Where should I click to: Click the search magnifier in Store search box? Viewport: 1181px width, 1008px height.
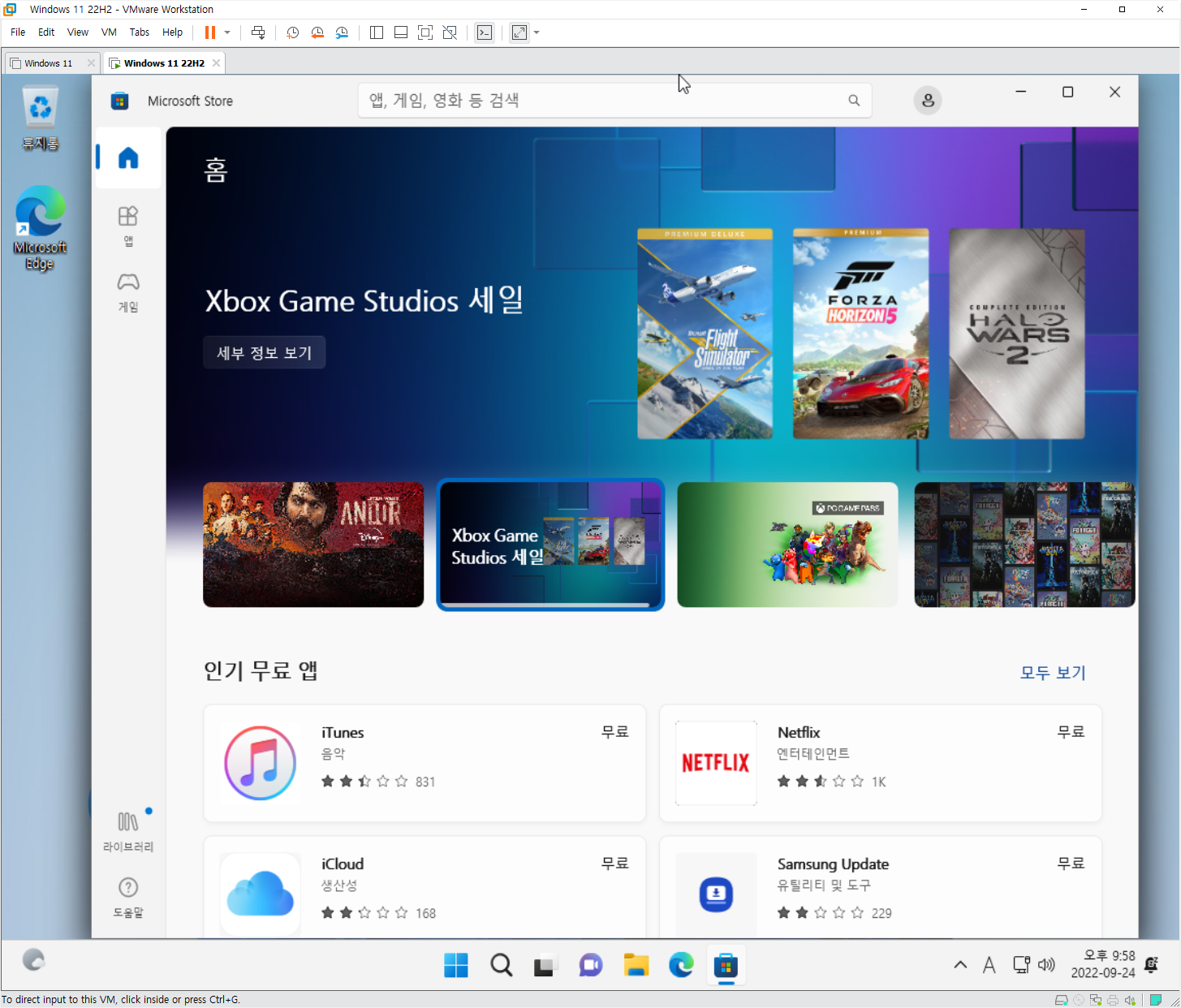click(x=854, y=101)
